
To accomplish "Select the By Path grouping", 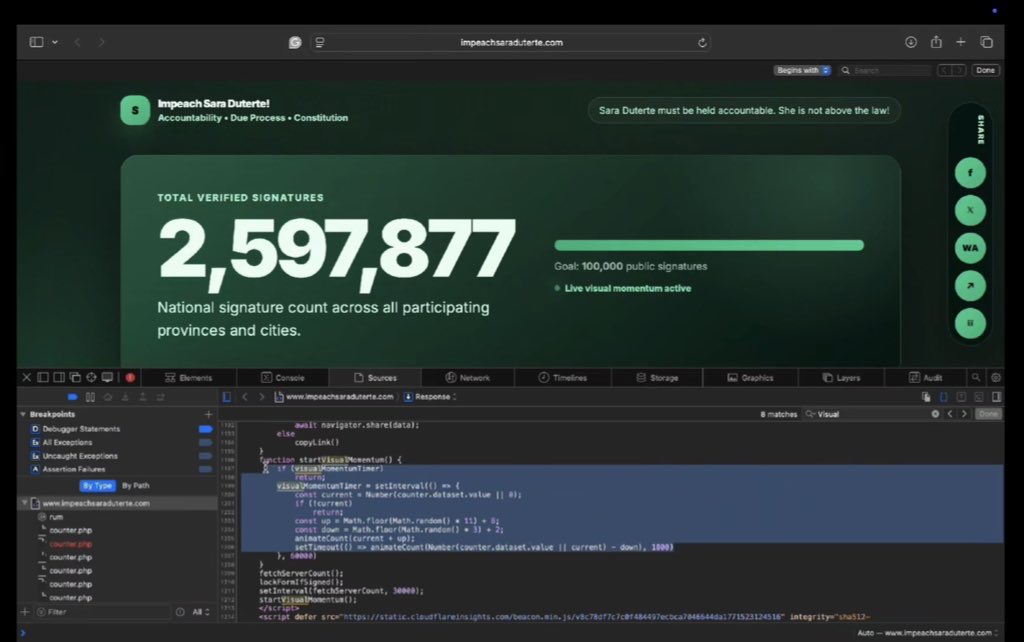I will (x=136, y=486).
